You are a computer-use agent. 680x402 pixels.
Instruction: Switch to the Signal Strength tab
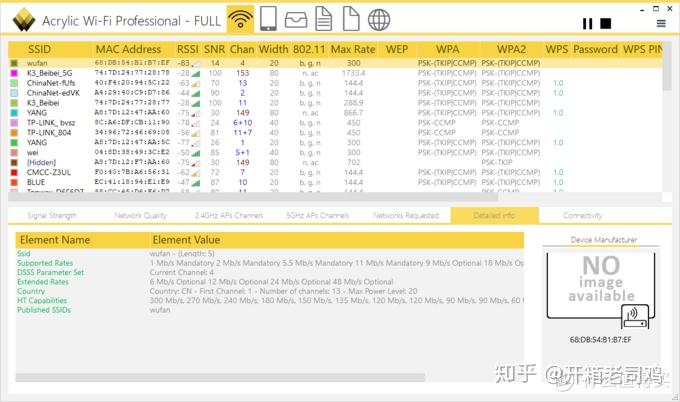click(x=52, y=216)
